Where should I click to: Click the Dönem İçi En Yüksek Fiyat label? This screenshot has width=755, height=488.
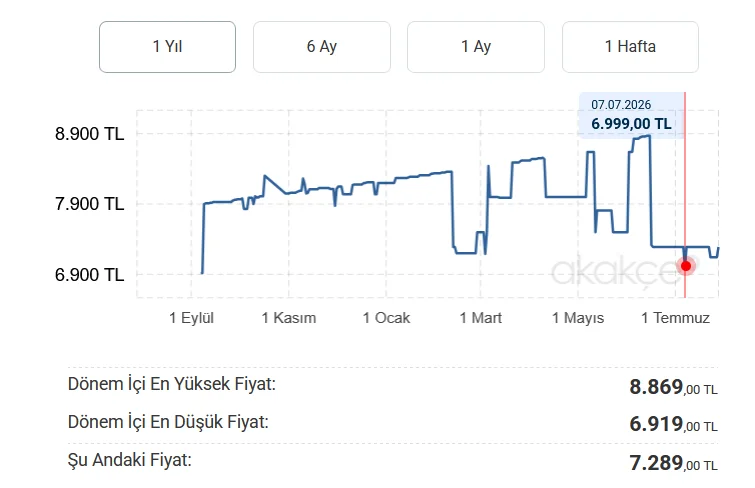pyautogui.click(x=172, y=384)
